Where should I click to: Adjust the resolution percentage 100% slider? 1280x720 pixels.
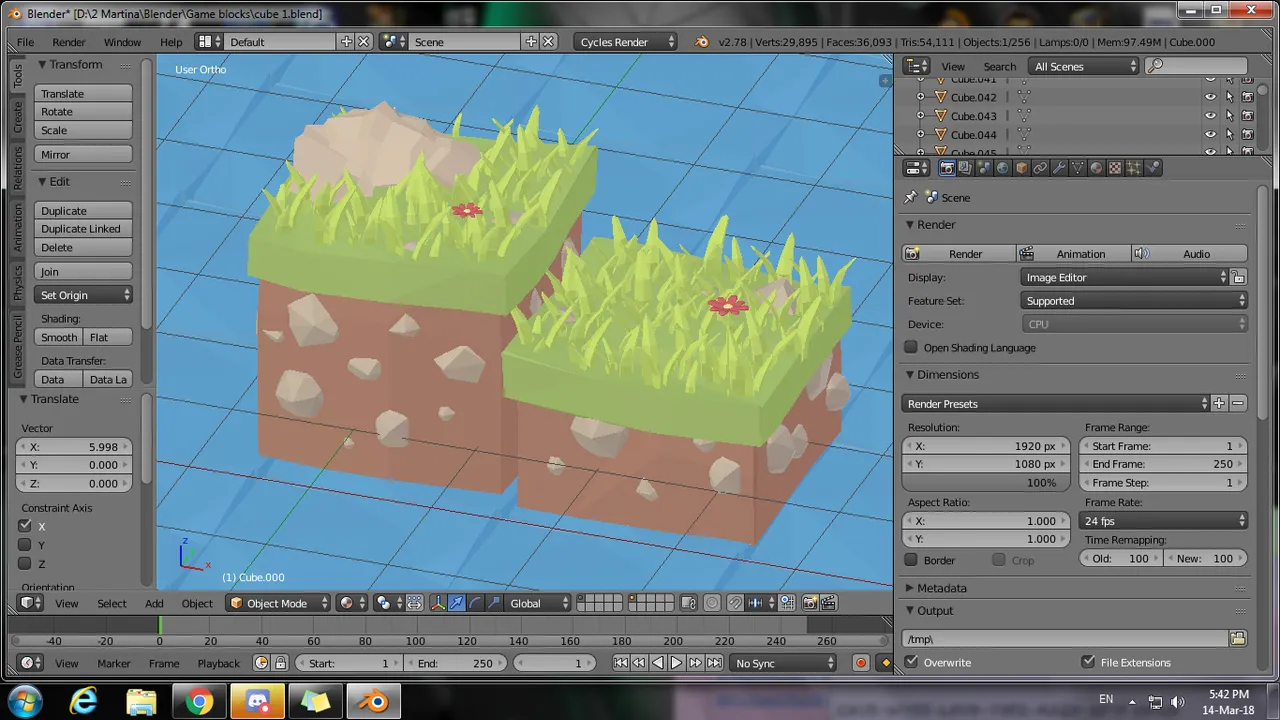coord(986,482)
